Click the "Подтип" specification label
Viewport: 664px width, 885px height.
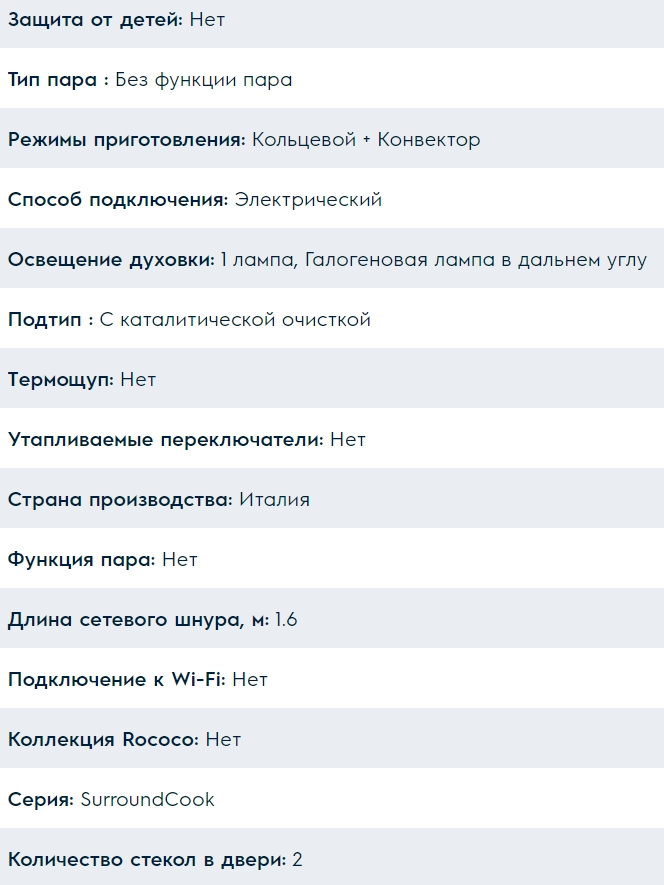[x=50, y=320]
